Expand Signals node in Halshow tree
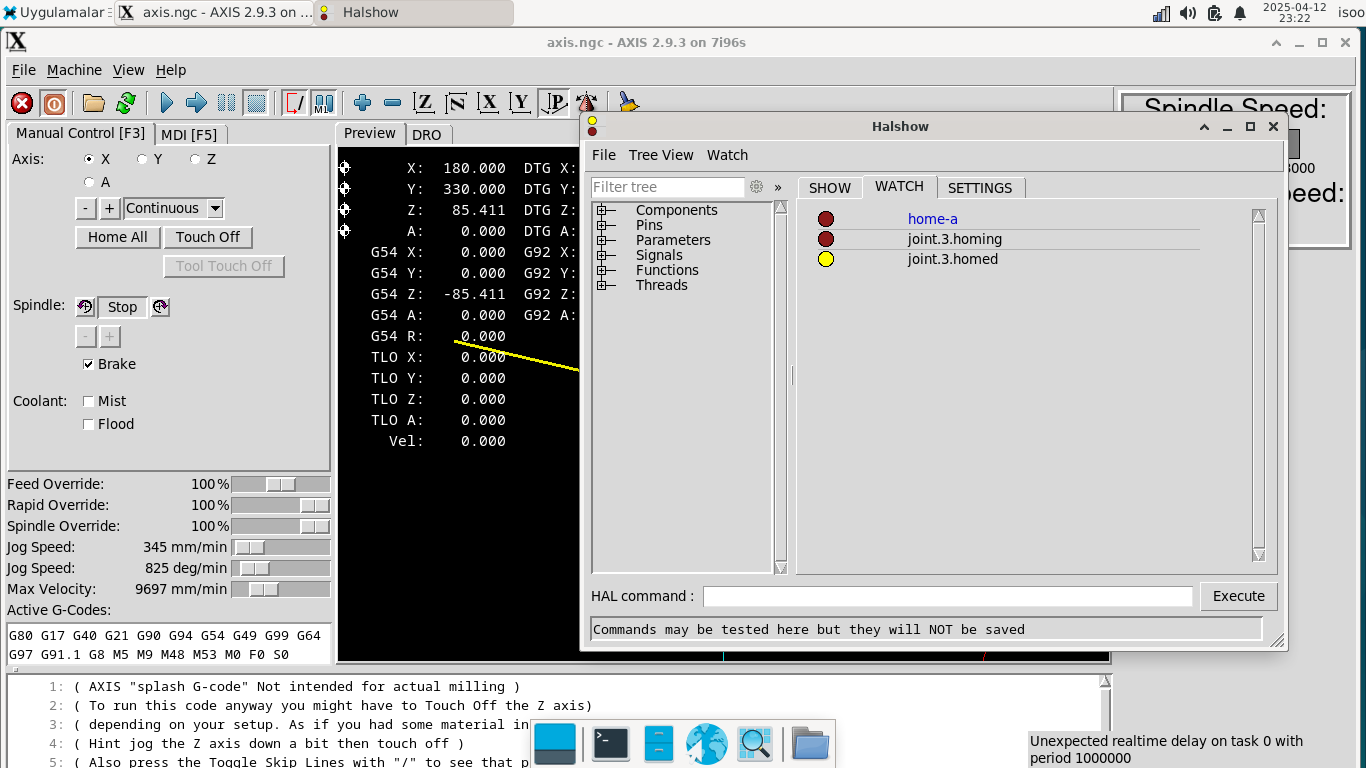This screenshot has width=1366, height=768. click(x=602, y=255)
